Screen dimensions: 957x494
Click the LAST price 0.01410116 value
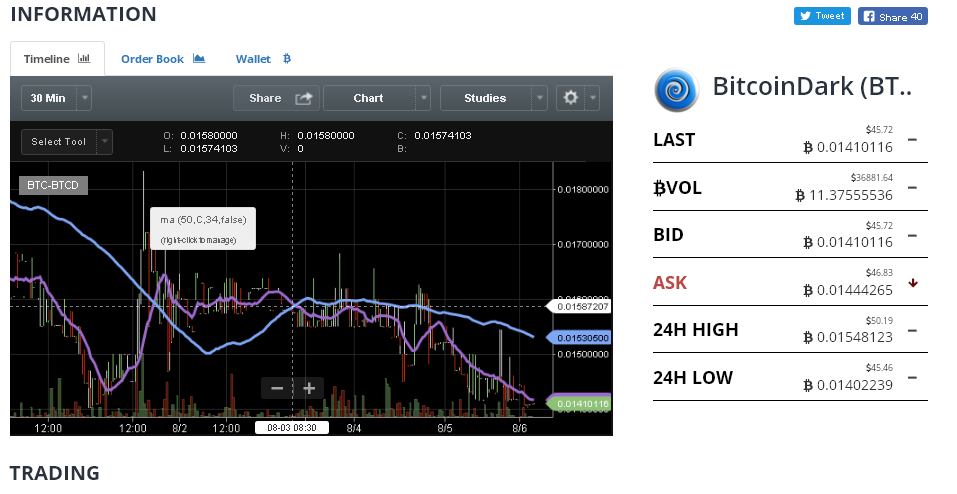pyautogui.click(x=848, y=147)
